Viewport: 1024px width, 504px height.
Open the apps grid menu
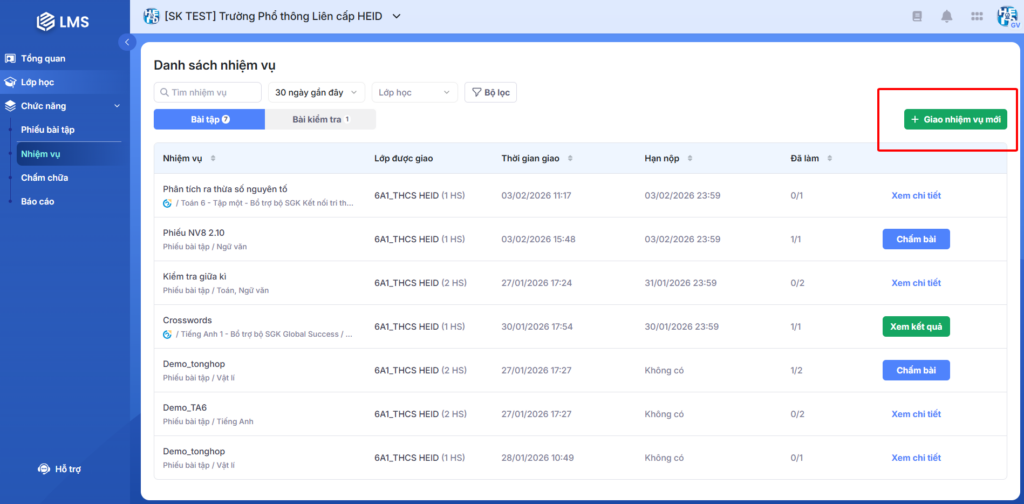coord(976,16)
